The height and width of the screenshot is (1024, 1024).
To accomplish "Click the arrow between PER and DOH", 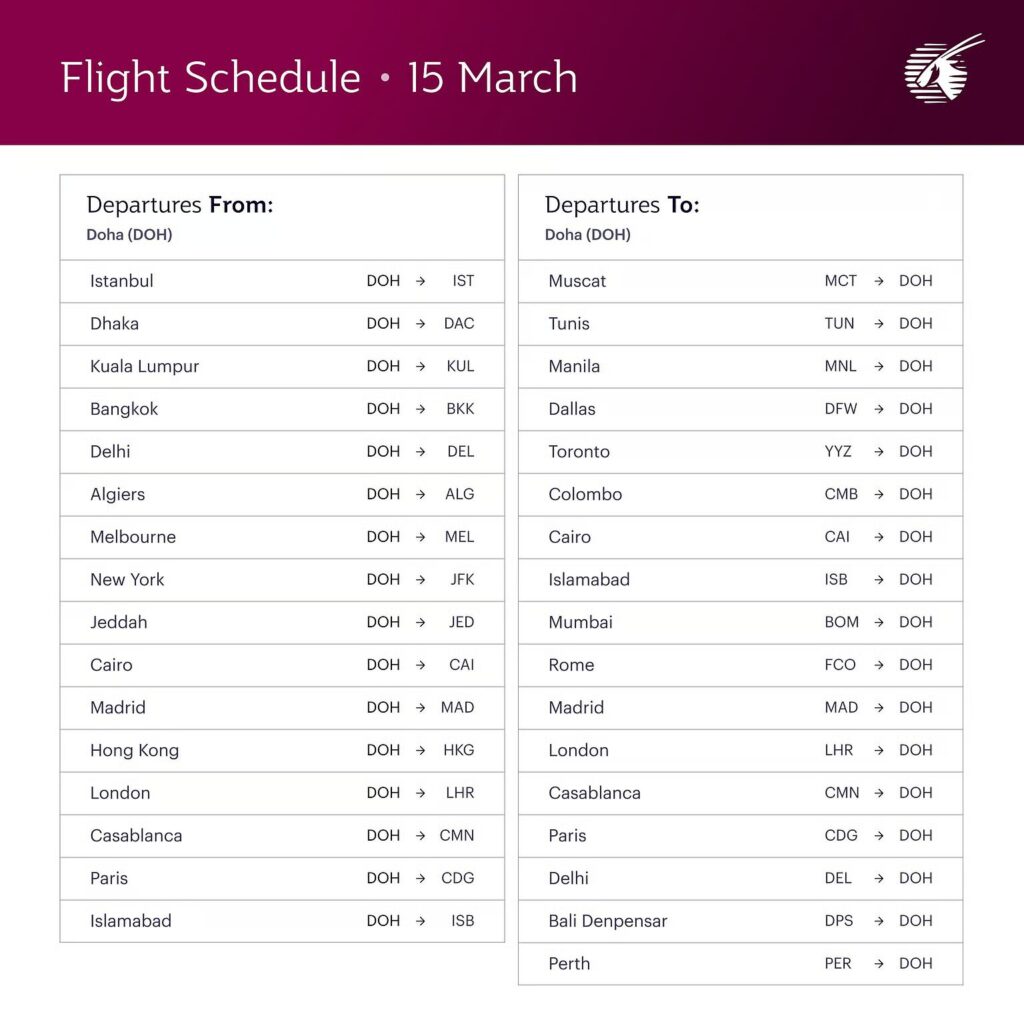I will point(879,964).
